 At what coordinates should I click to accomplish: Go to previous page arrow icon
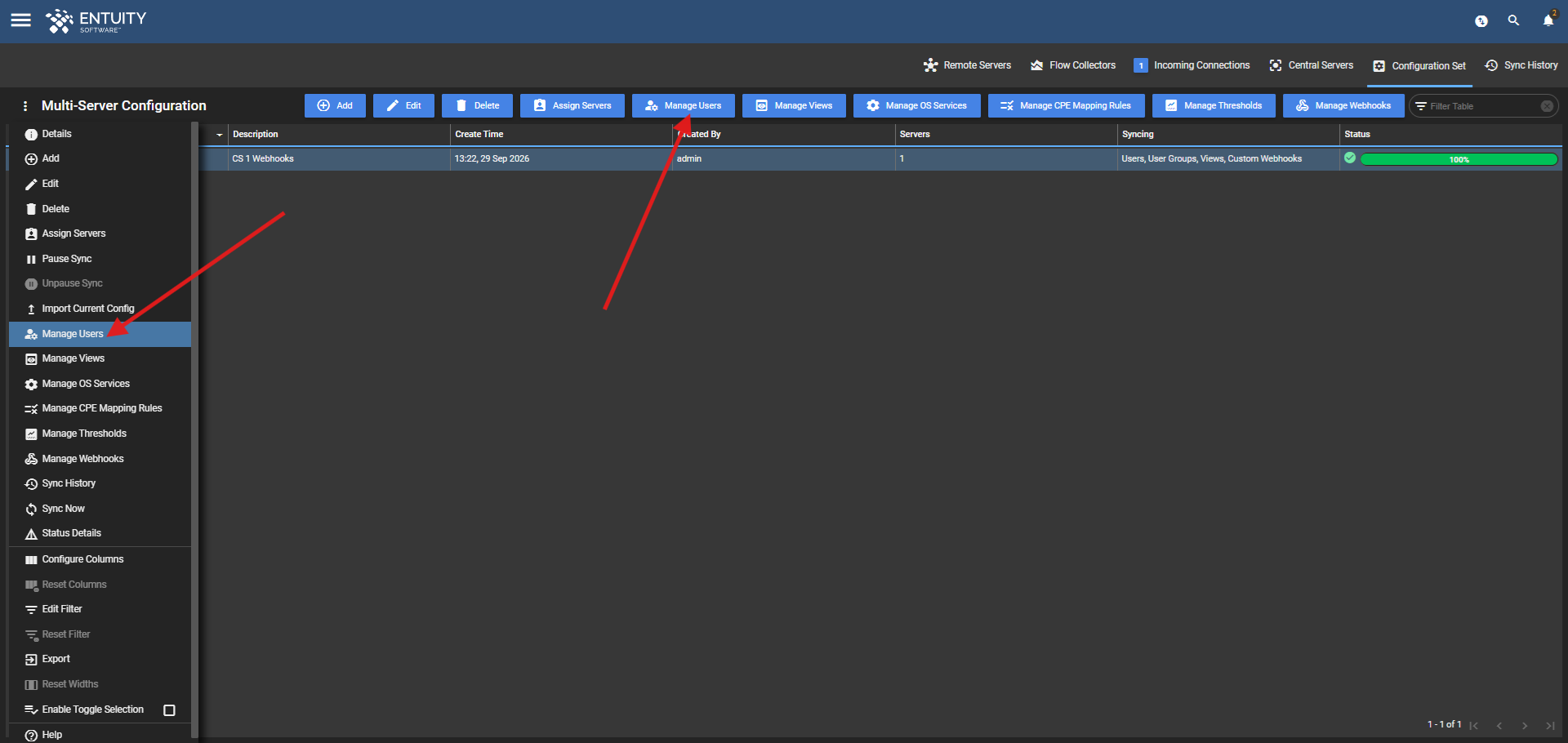pos(1499,725)
